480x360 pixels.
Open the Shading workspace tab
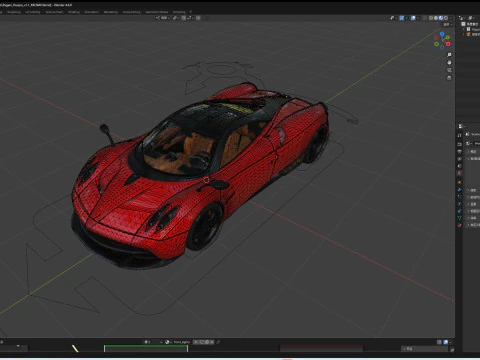pos(74,12)
